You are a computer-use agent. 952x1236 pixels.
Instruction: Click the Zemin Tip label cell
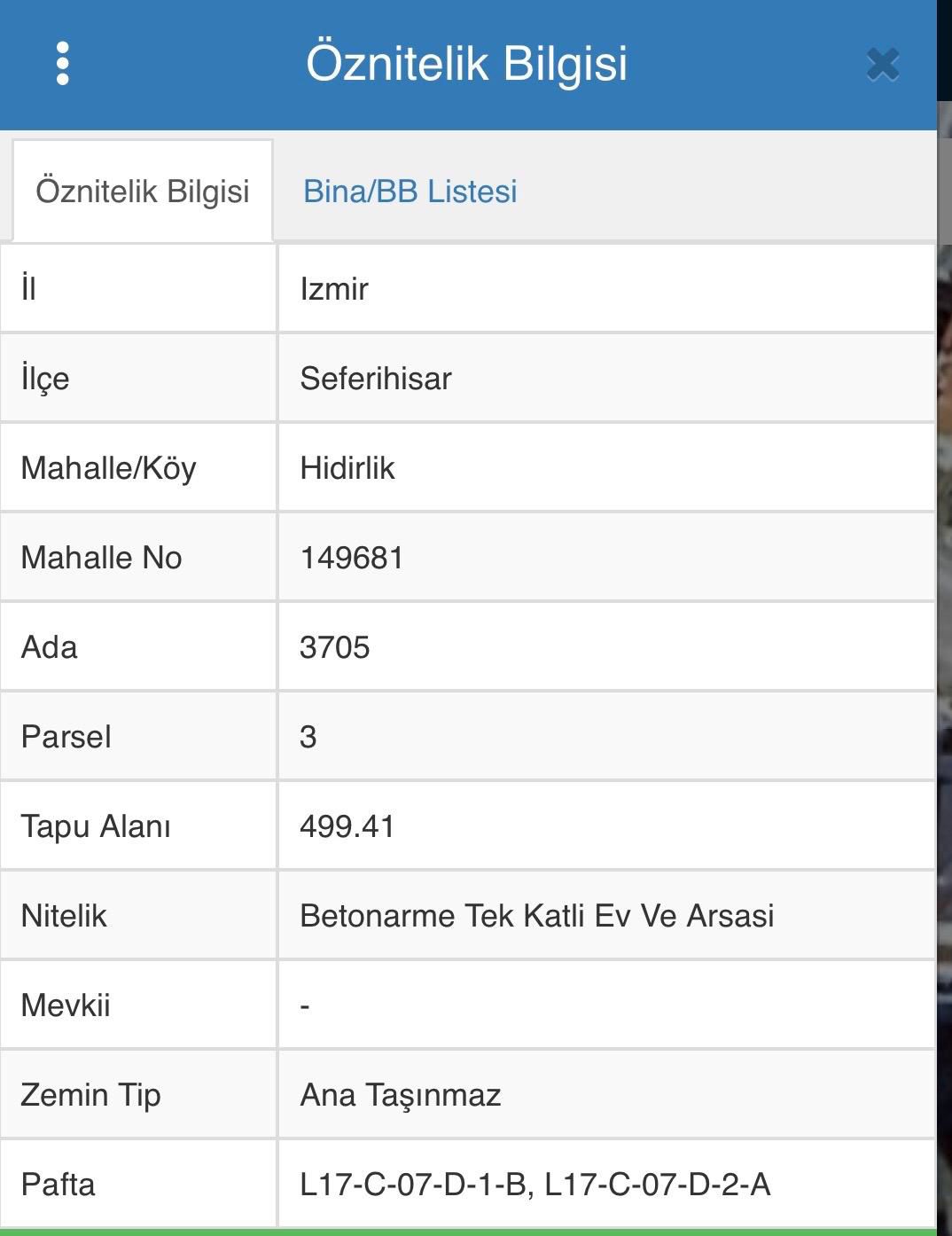(x=138, y=1095)
